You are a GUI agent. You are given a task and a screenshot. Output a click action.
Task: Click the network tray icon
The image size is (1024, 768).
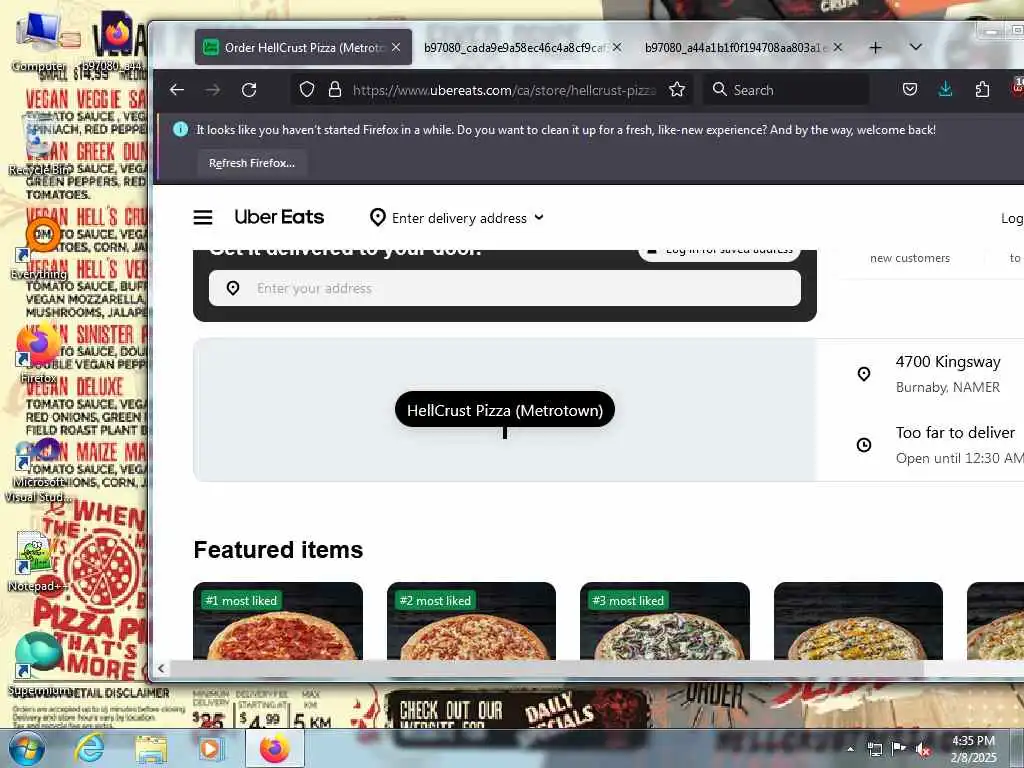[874, 749]
